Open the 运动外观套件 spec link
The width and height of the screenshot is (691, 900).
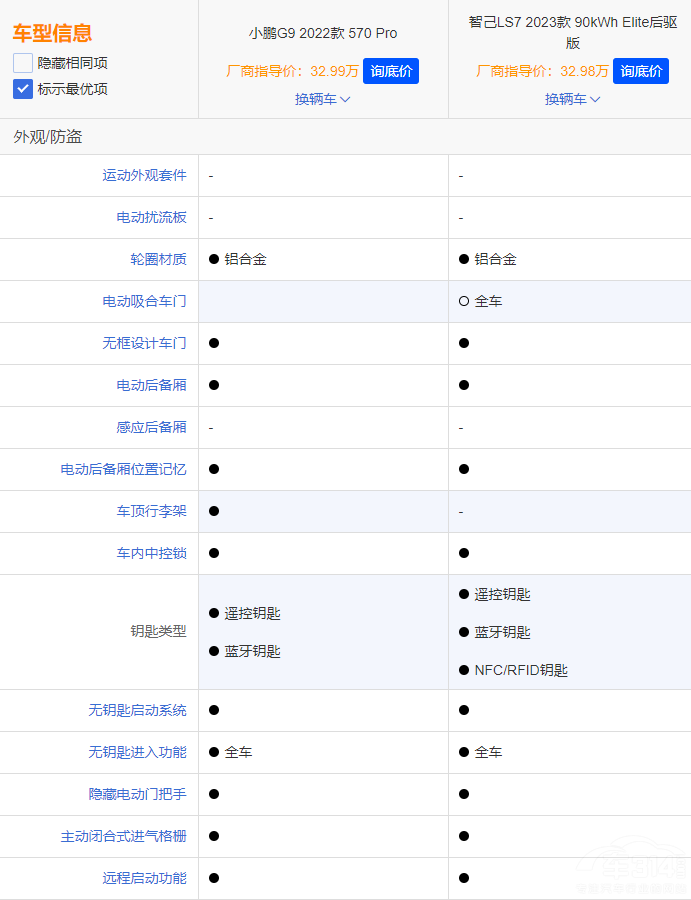[144, 175]
